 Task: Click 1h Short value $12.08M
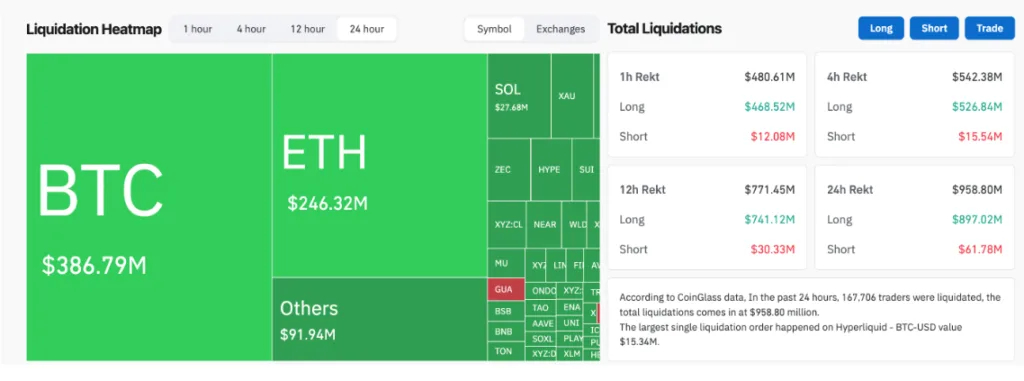tap(773, 137)
